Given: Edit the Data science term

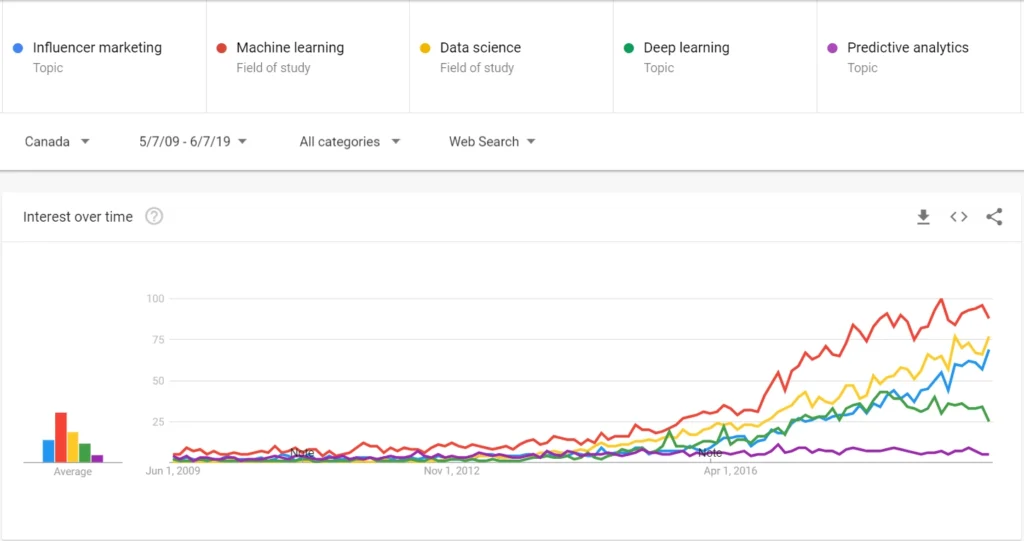Looking at the screenshot, I should (x=480, y=48).
